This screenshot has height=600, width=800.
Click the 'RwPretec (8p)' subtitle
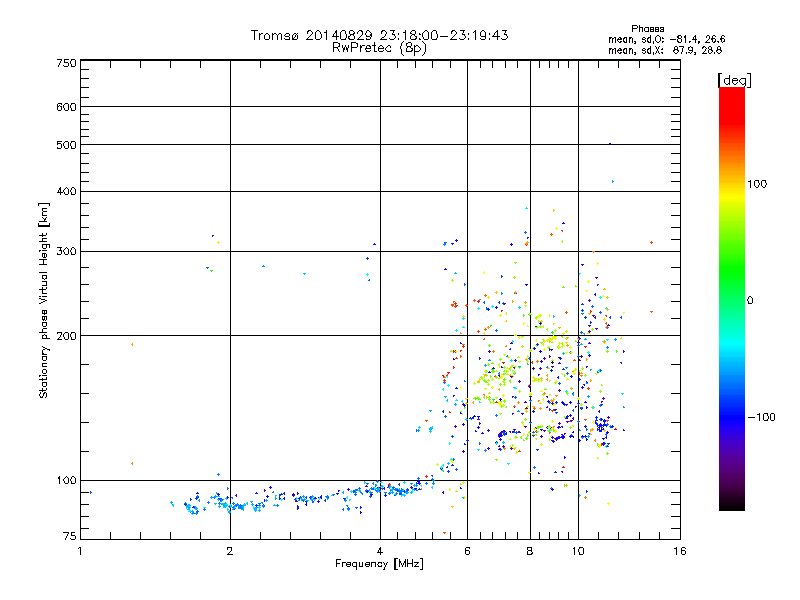coord(379,48)
